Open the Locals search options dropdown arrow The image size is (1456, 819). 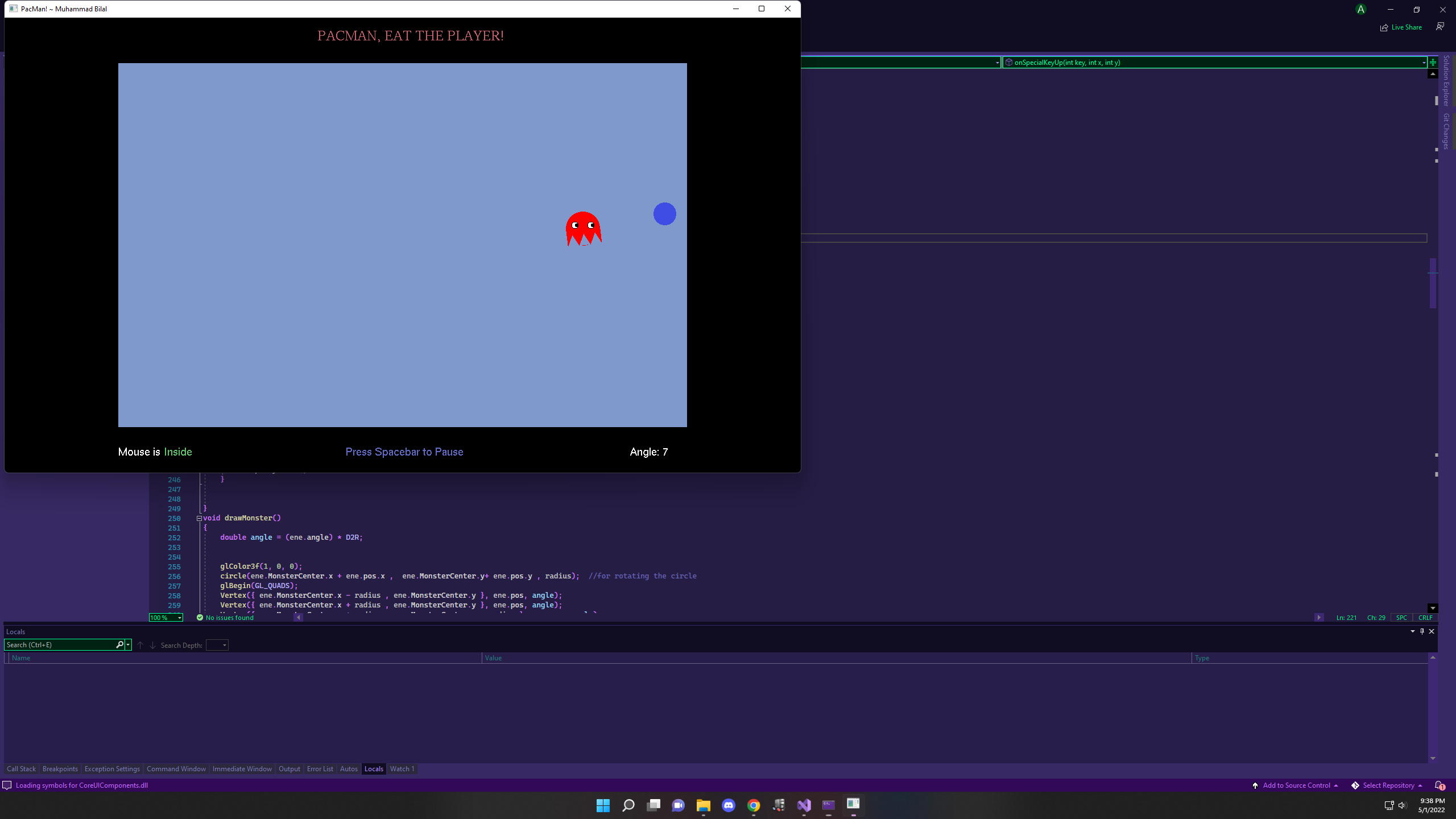[x=128, y=644]
